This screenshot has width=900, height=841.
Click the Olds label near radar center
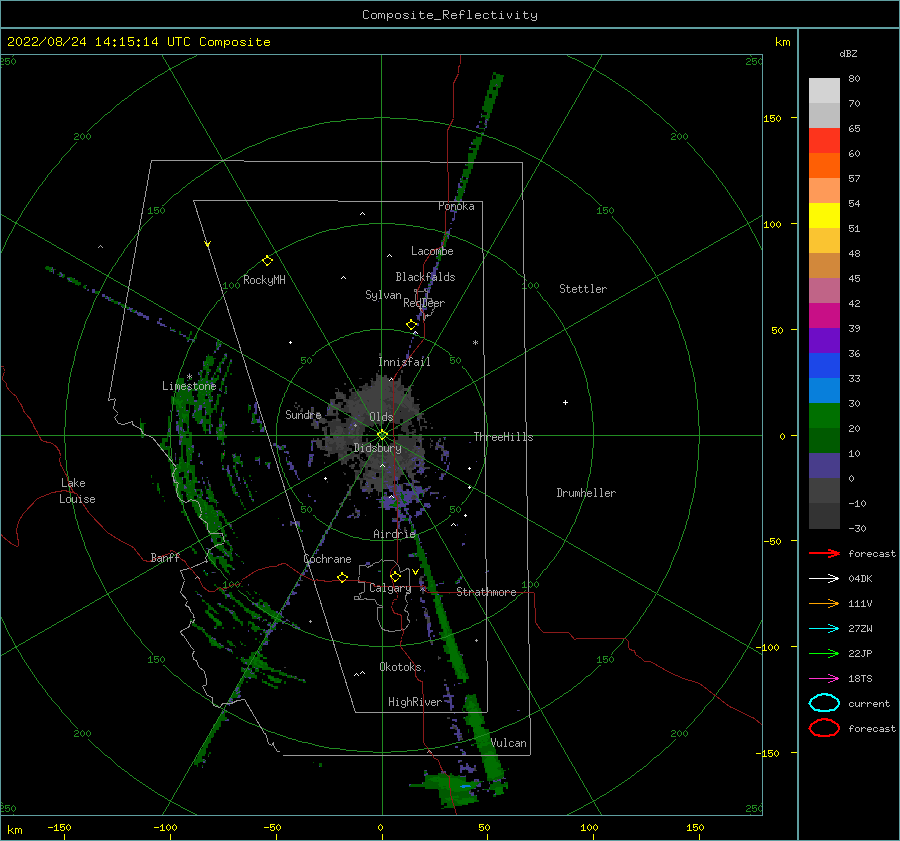coord(381,417)
